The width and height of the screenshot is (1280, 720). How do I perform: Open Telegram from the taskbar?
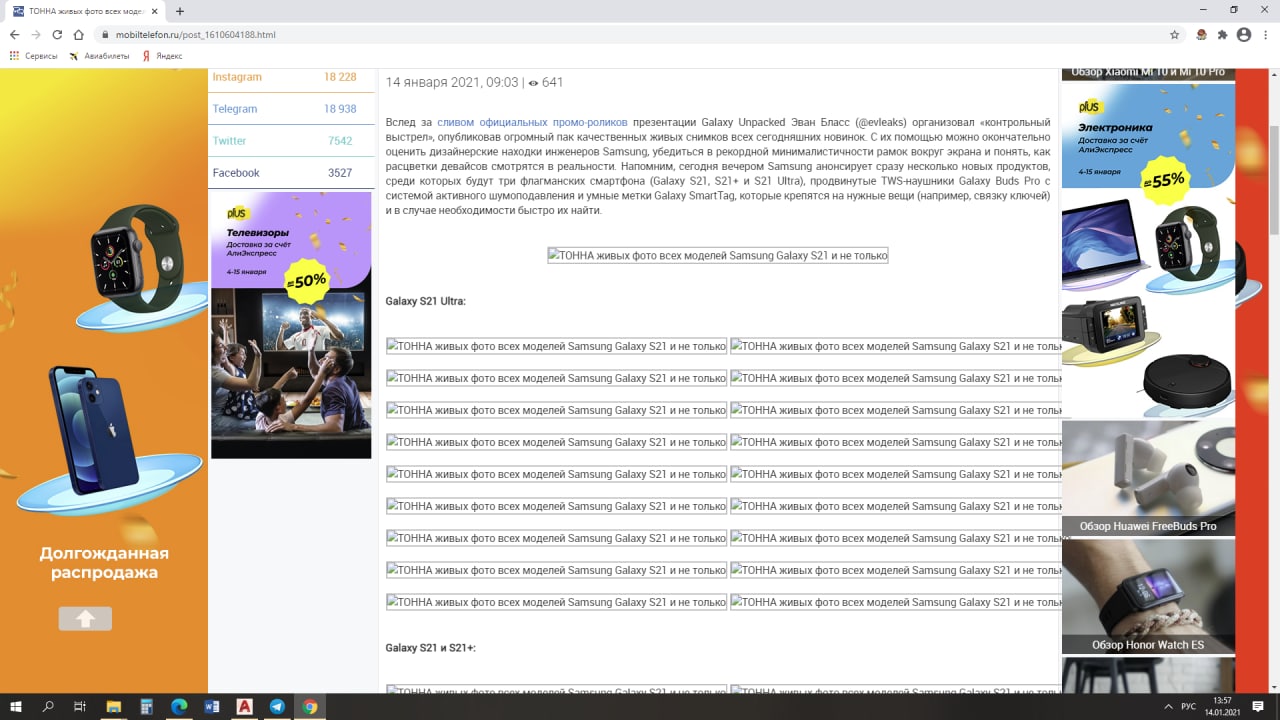coord(277,706)
